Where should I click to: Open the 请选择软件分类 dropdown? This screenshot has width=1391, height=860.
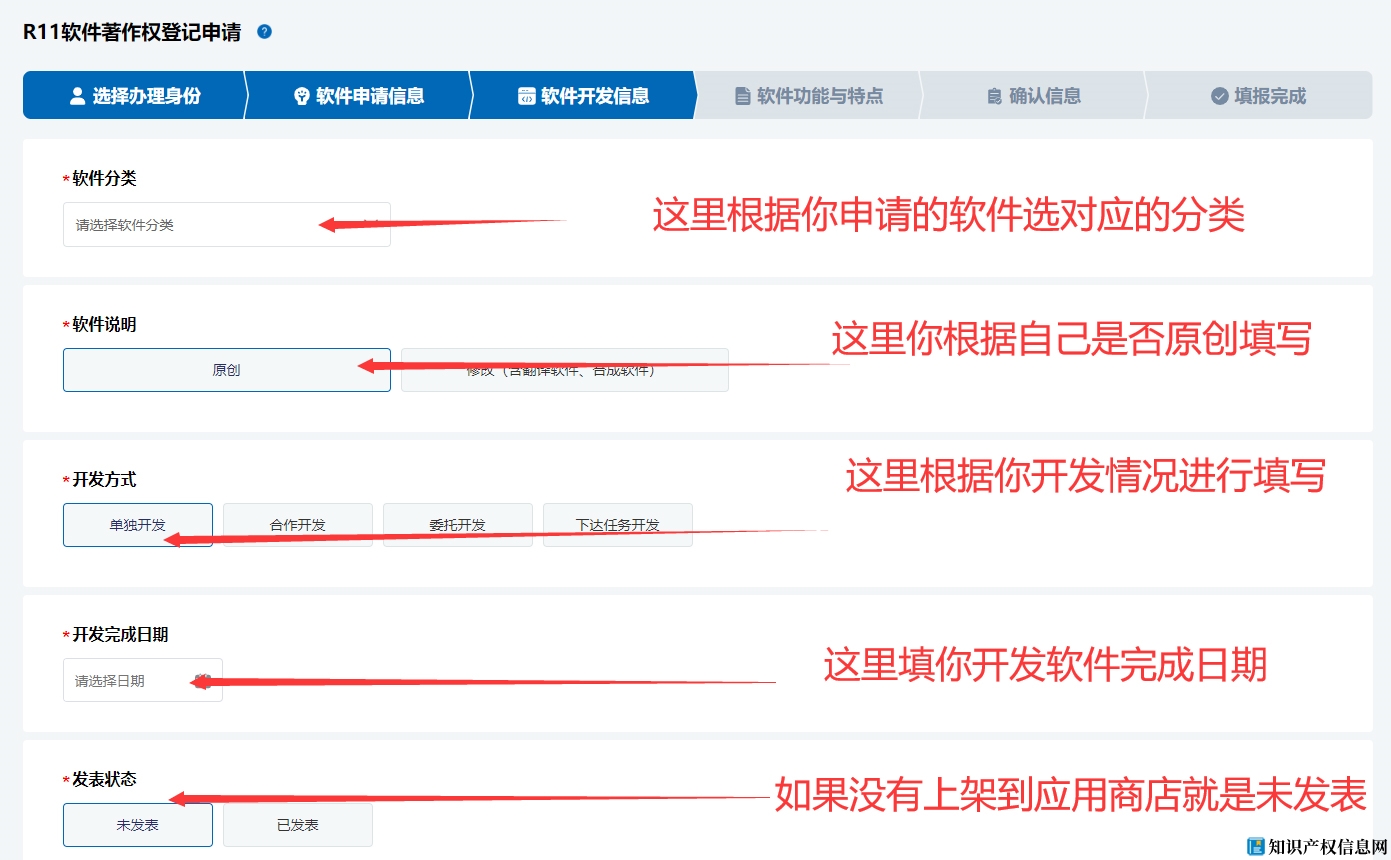[x=226, y=225]
